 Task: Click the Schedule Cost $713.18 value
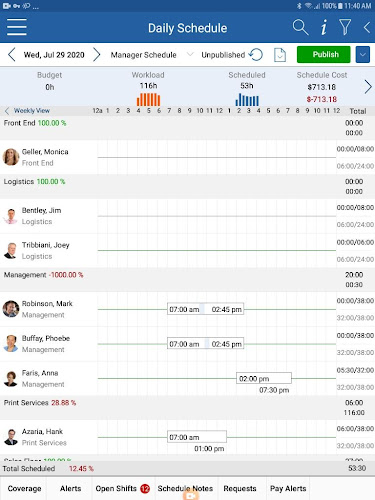(x=322, y=87)
